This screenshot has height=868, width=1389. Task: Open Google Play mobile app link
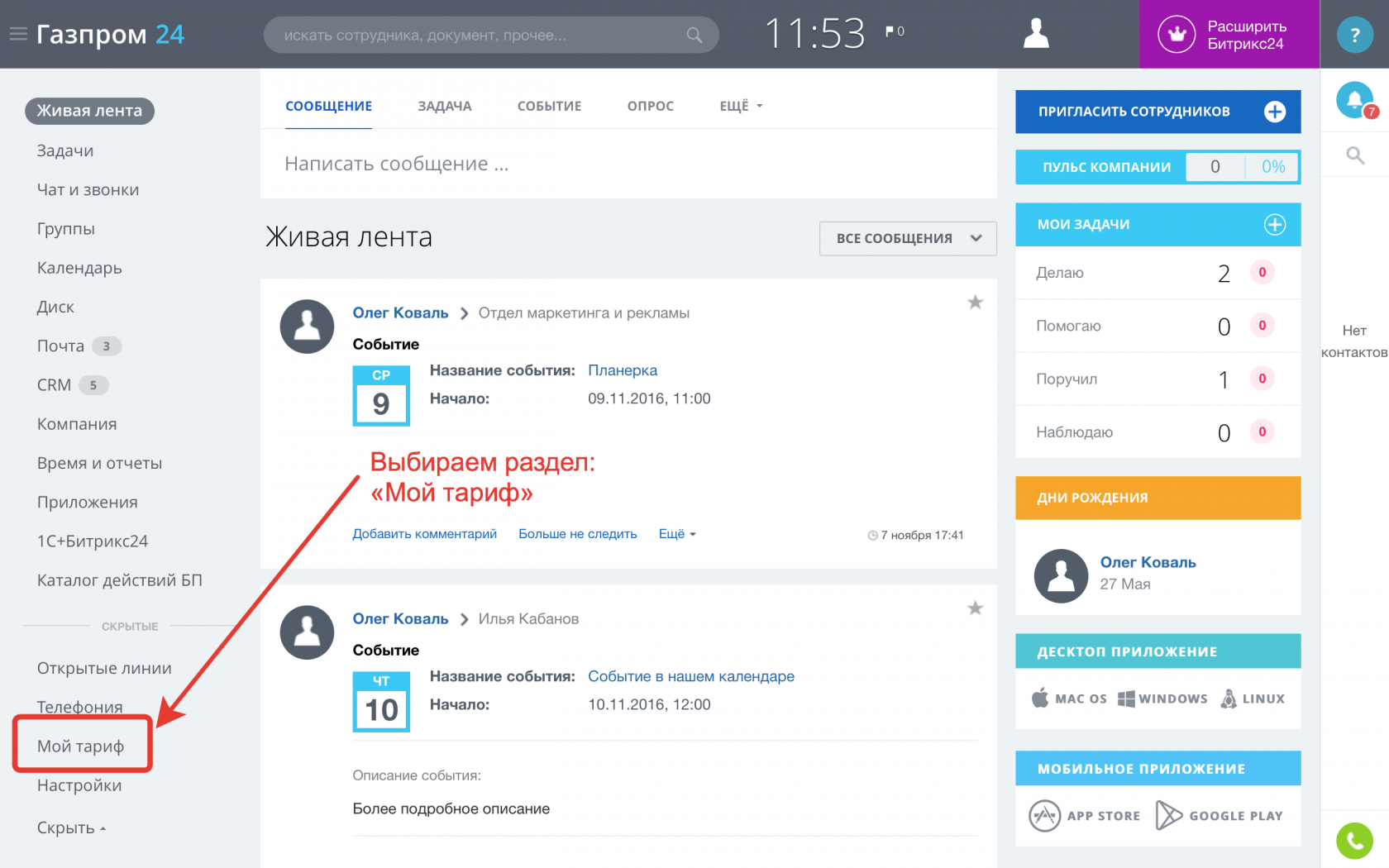(x=1220, y=816)
